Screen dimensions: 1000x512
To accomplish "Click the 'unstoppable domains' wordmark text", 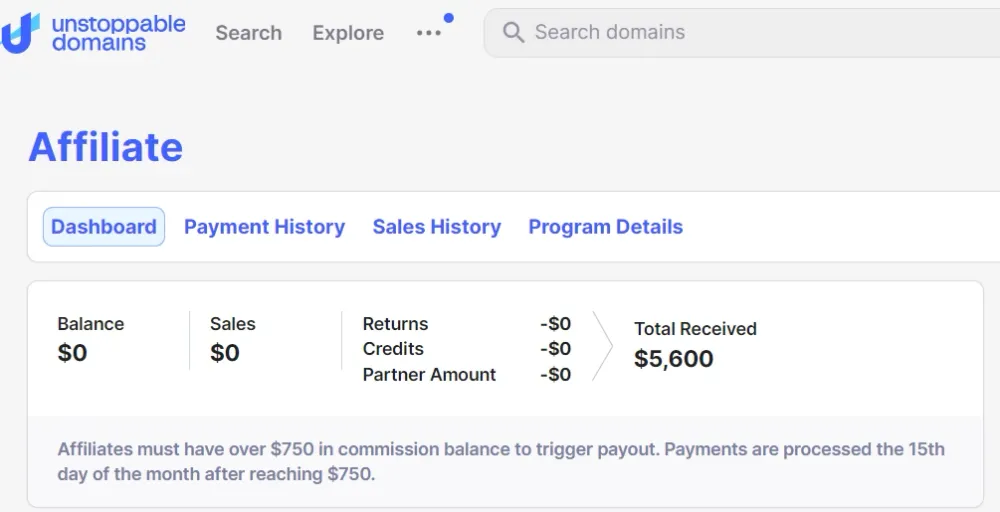I will 118,33.
